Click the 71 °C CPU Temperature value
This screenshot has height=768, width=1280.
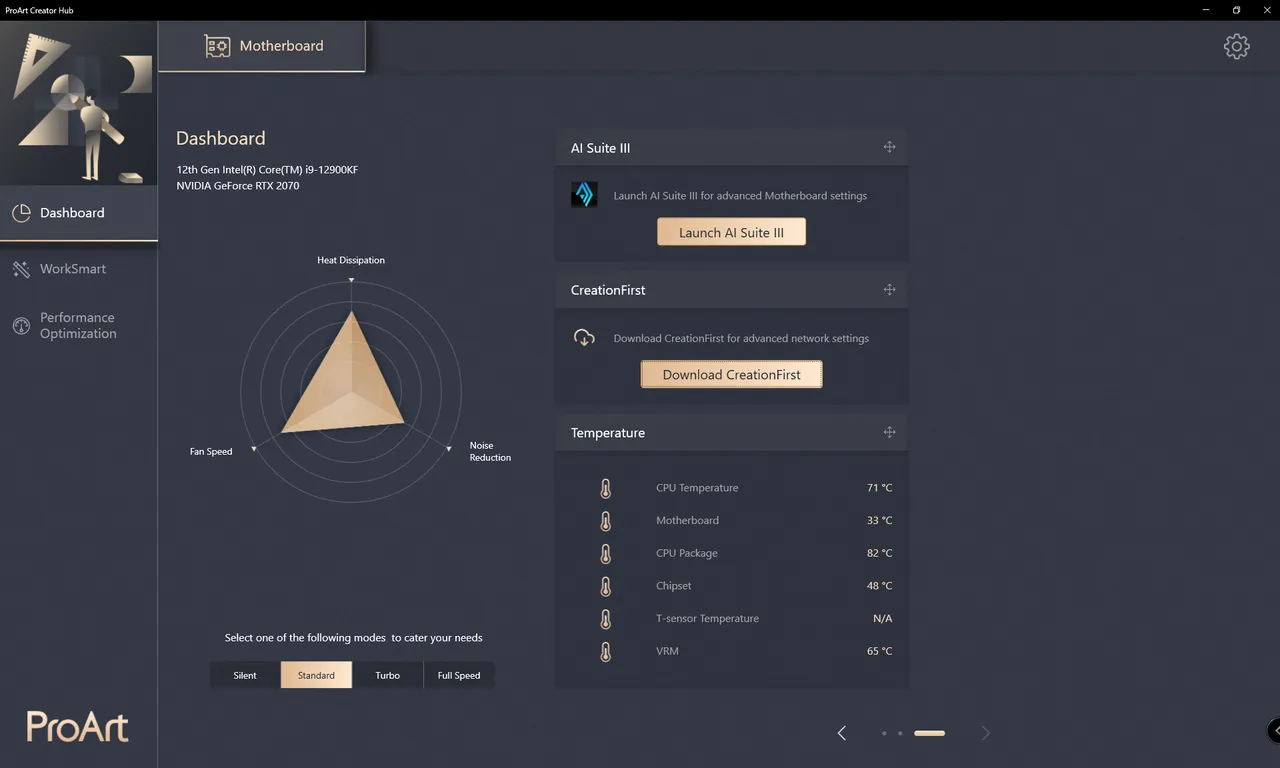(879, 488)
